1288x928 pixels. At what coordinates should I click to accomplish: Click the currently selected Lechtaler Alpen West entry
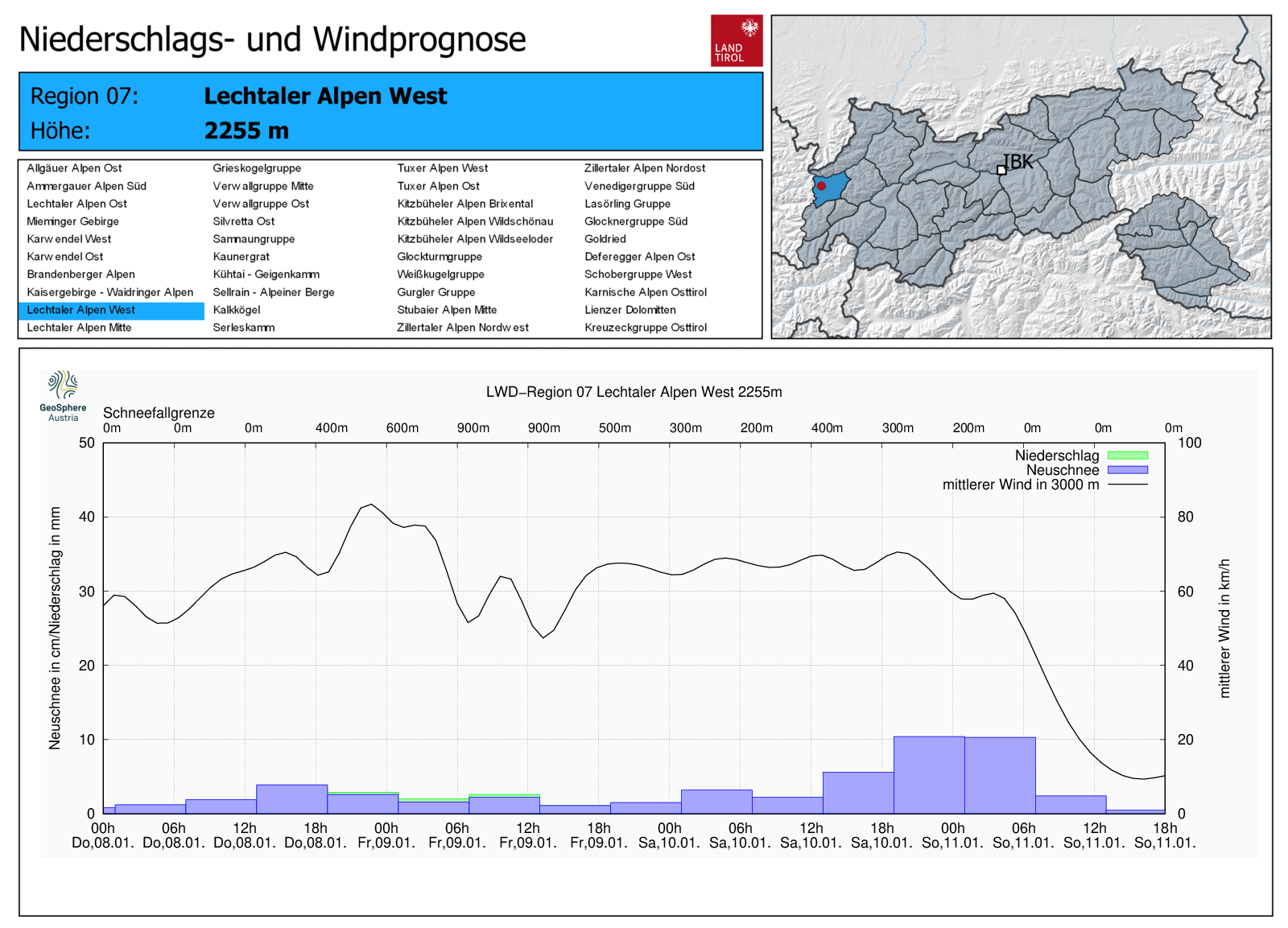[x=80, y=310]
